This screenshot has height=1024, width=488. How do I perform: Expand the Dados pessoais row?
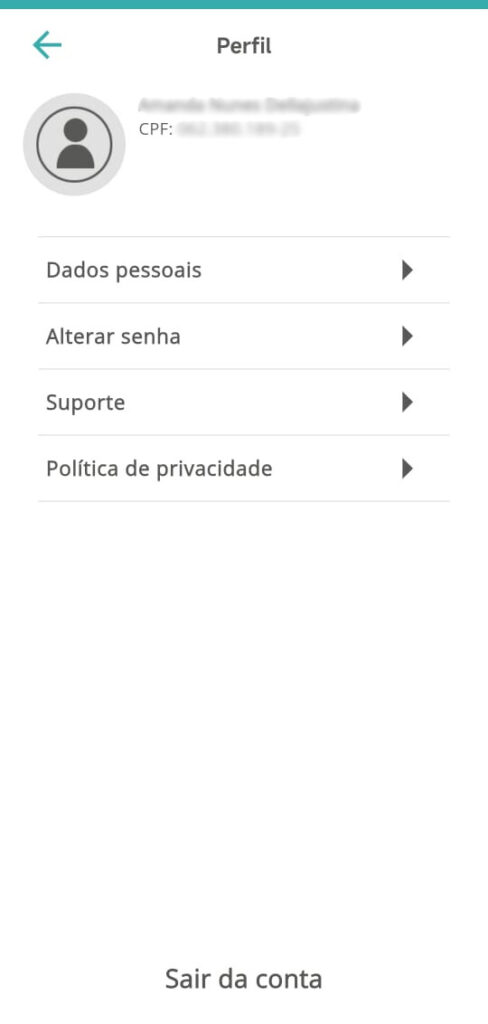click(244, 270)
